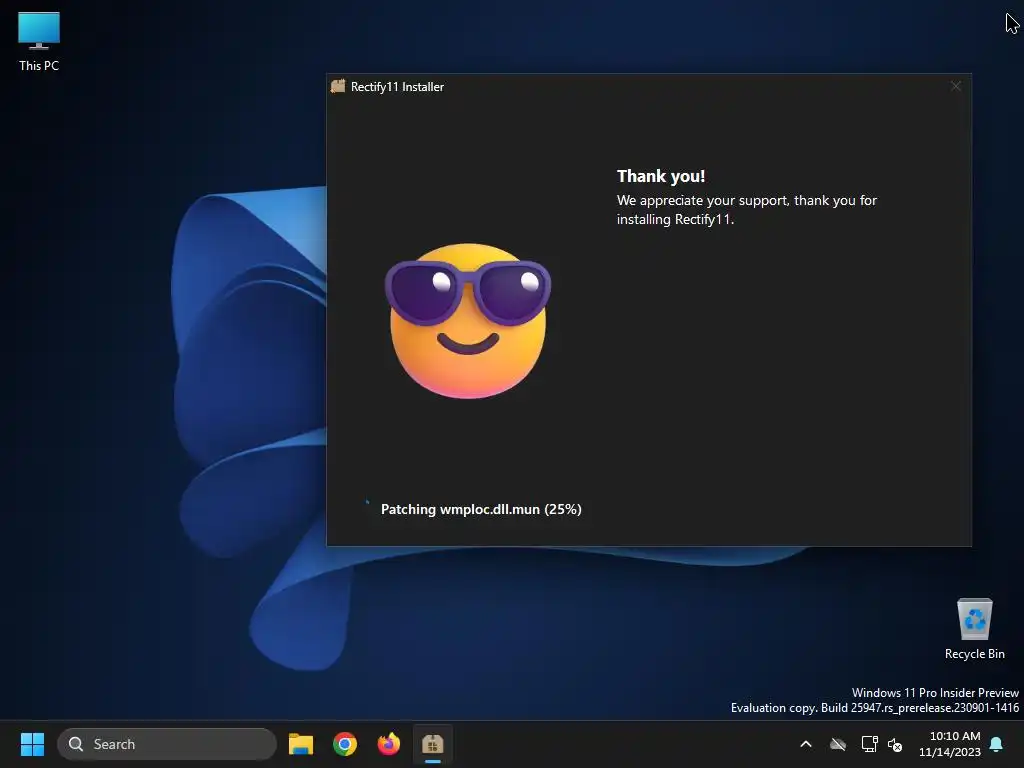Click the muted volume tray icon
The height and width of the screenshot is (768, 1024).
pyautogui.click(x=895, y=744)
